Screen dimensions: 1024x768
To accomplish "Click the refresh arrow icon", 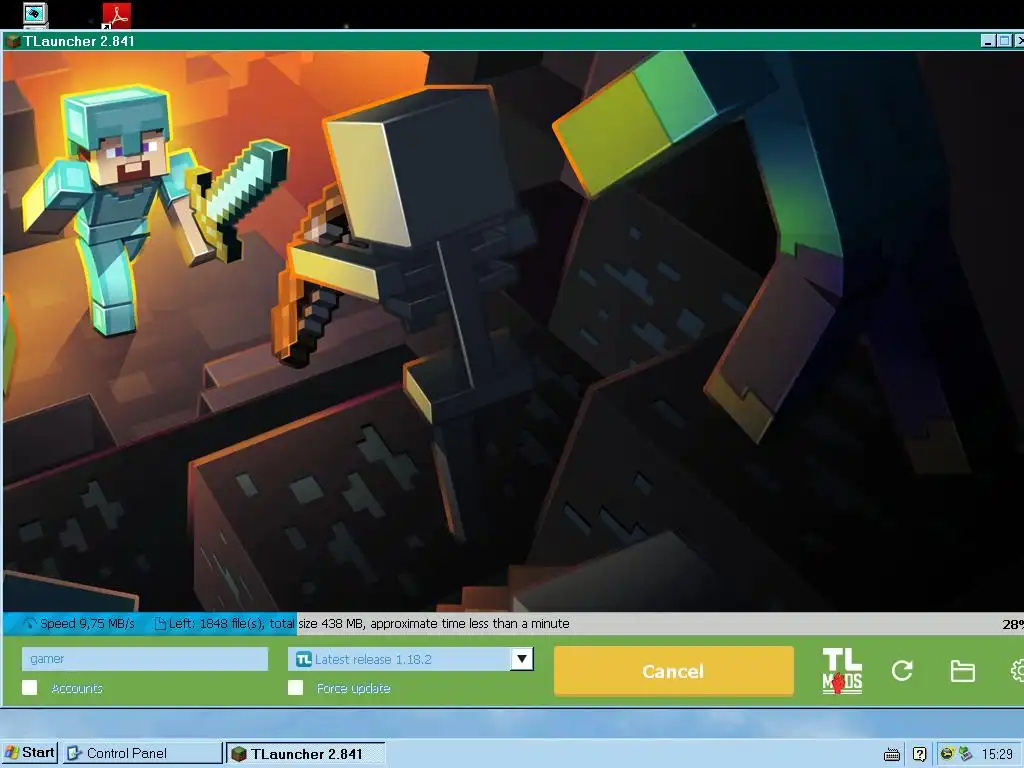I will pos(902,671).
